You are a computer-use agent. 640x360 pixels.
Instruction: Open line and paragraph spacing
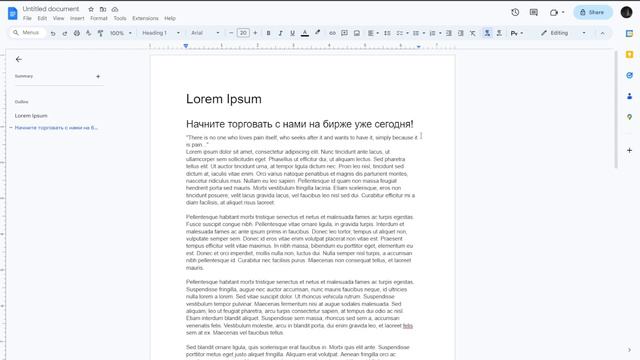(387, 33)
